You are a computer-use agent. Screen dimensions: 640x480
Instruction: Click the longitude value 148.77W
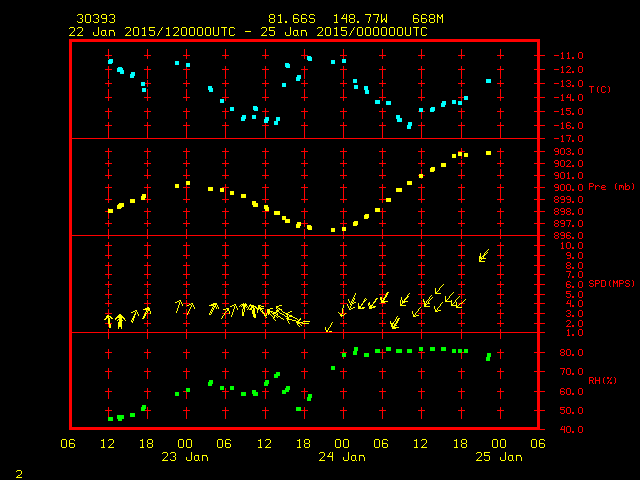click(x=355, y=19)
